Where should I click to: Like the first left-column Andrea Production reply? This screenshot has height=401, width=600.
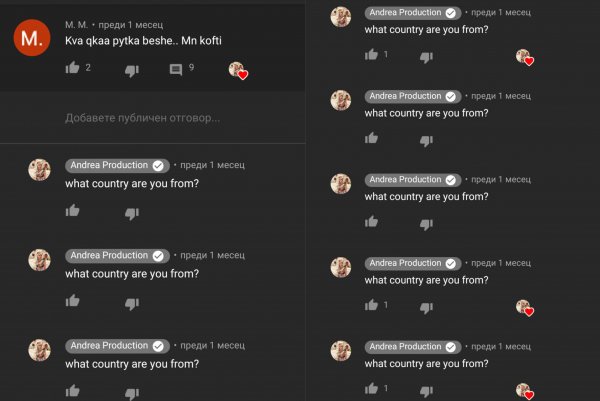coord(72,210)
